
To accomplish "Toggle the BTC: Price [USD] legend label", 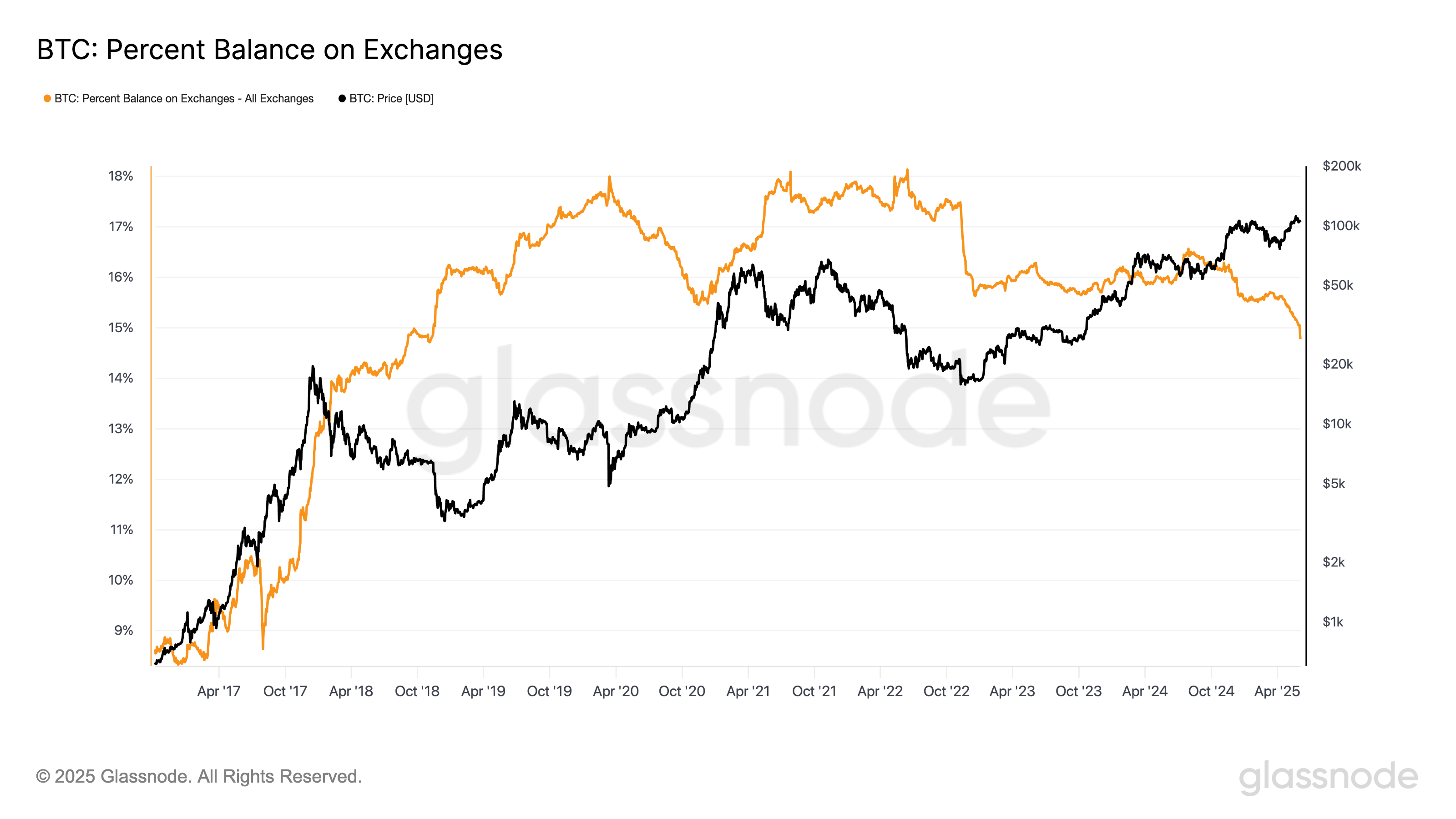I will point(391,99).
